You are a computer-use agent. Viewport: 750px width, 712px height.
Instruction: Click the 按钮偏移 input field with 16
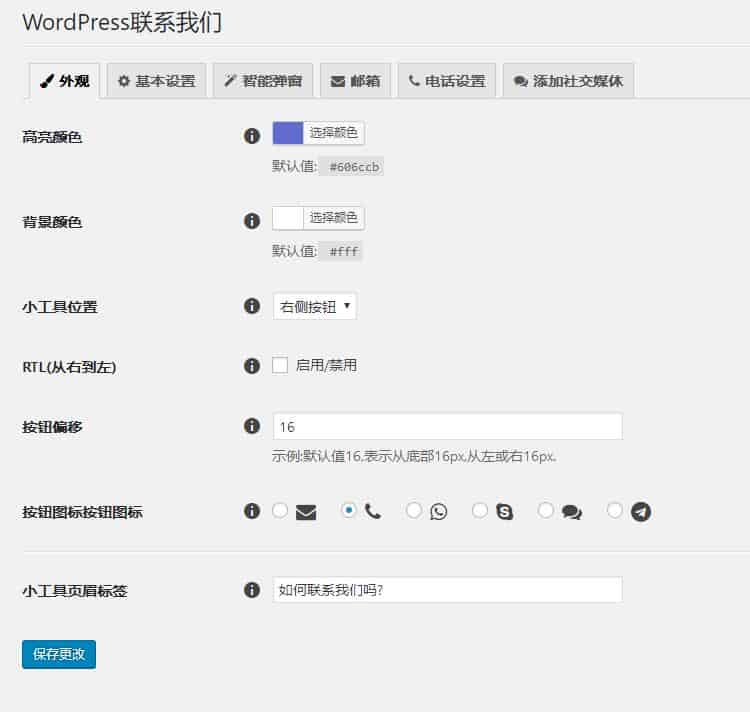pos(448,426)
